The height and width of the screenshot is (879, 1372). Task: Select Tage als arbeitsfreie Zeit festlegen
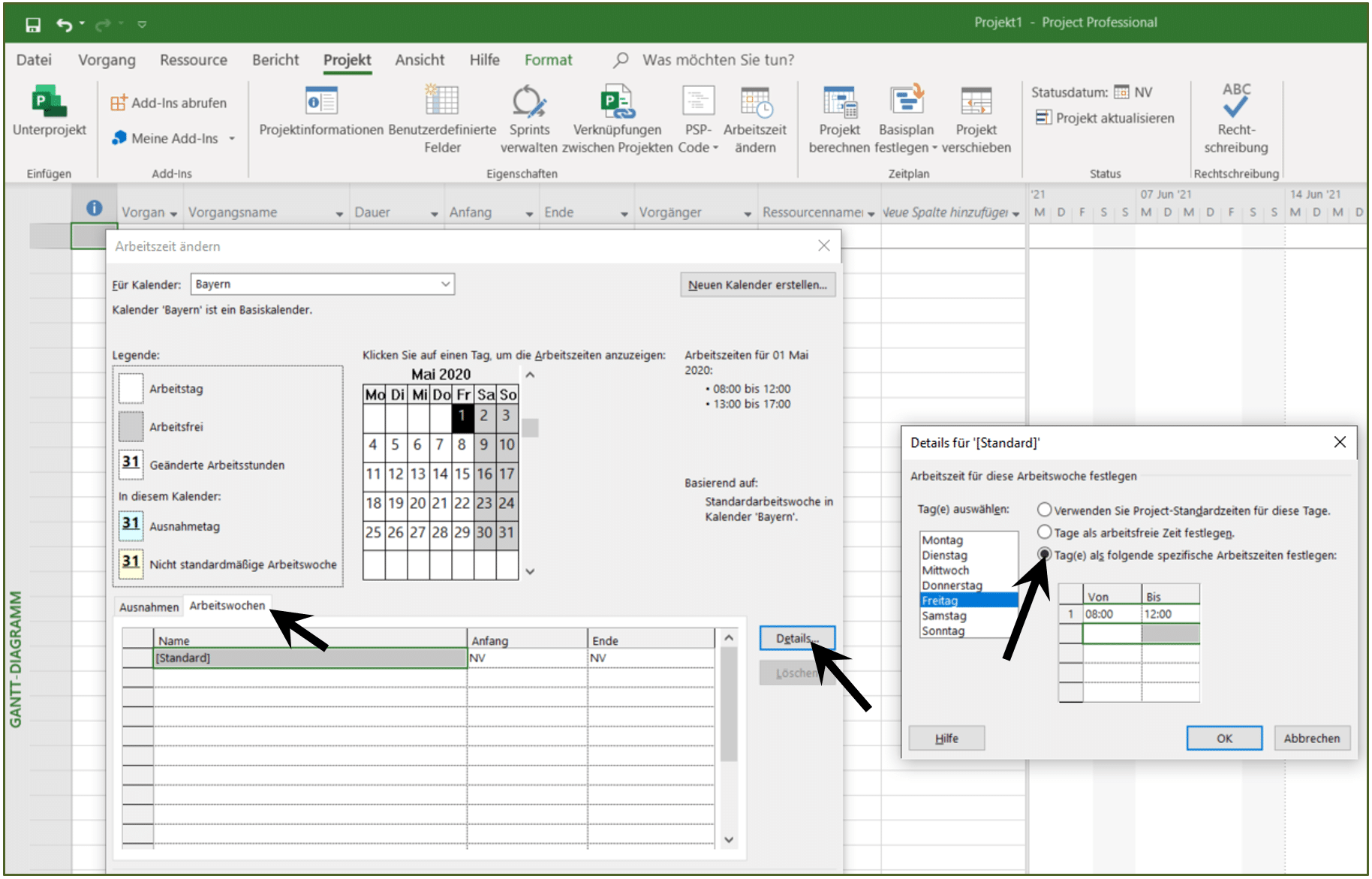pyautogui.click(x=1044, y=532)
